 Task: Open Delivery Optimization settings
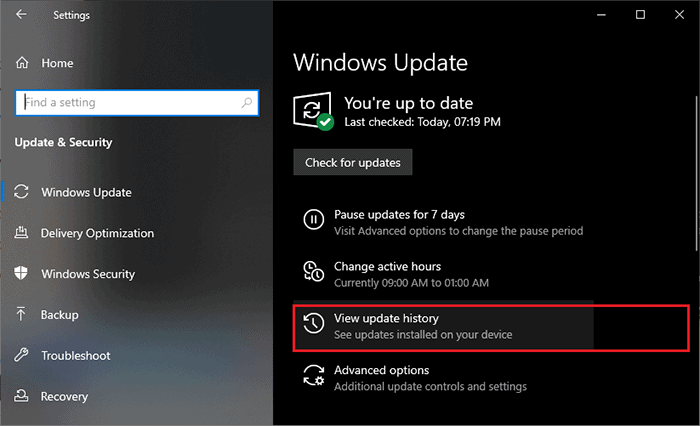pyautogui.click(x=97, y=233)
